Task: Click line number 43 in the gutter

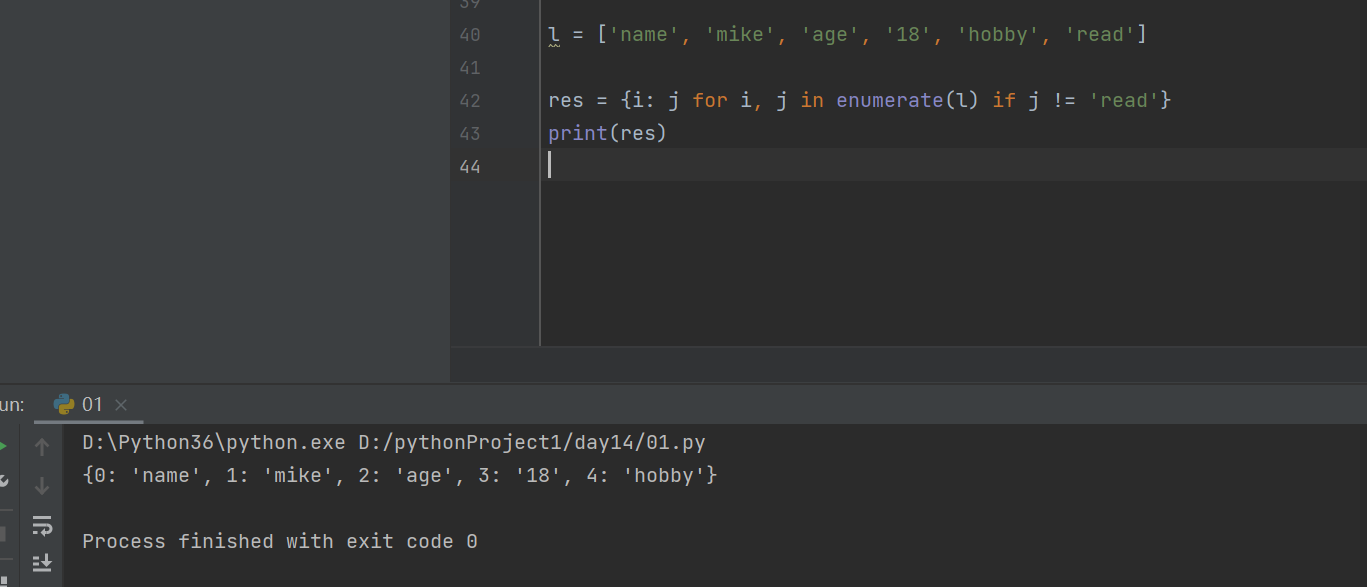Action: click(x=469, y=134)
